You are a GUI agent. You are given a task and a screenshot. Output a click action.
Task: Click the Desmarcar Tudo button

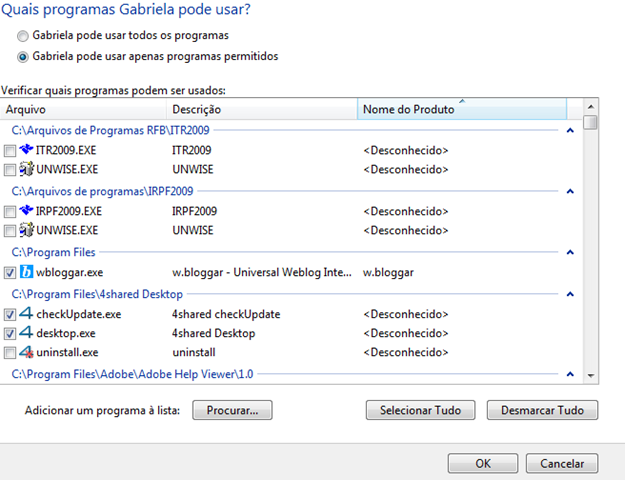click(542, 410)
